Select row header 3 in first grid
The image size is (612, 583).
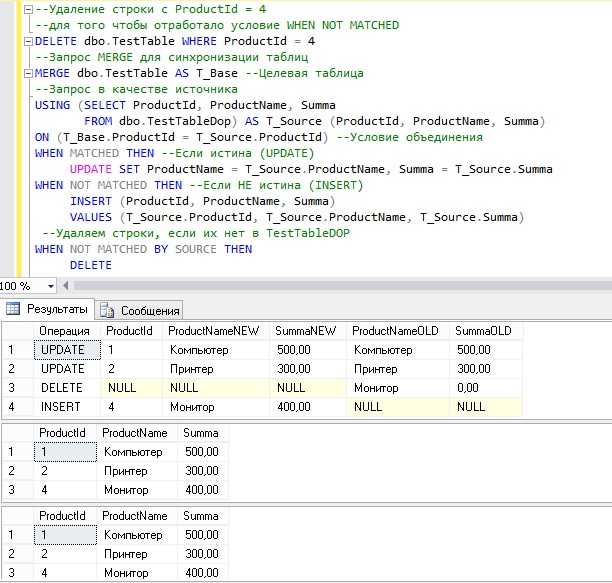coord(17,388)
